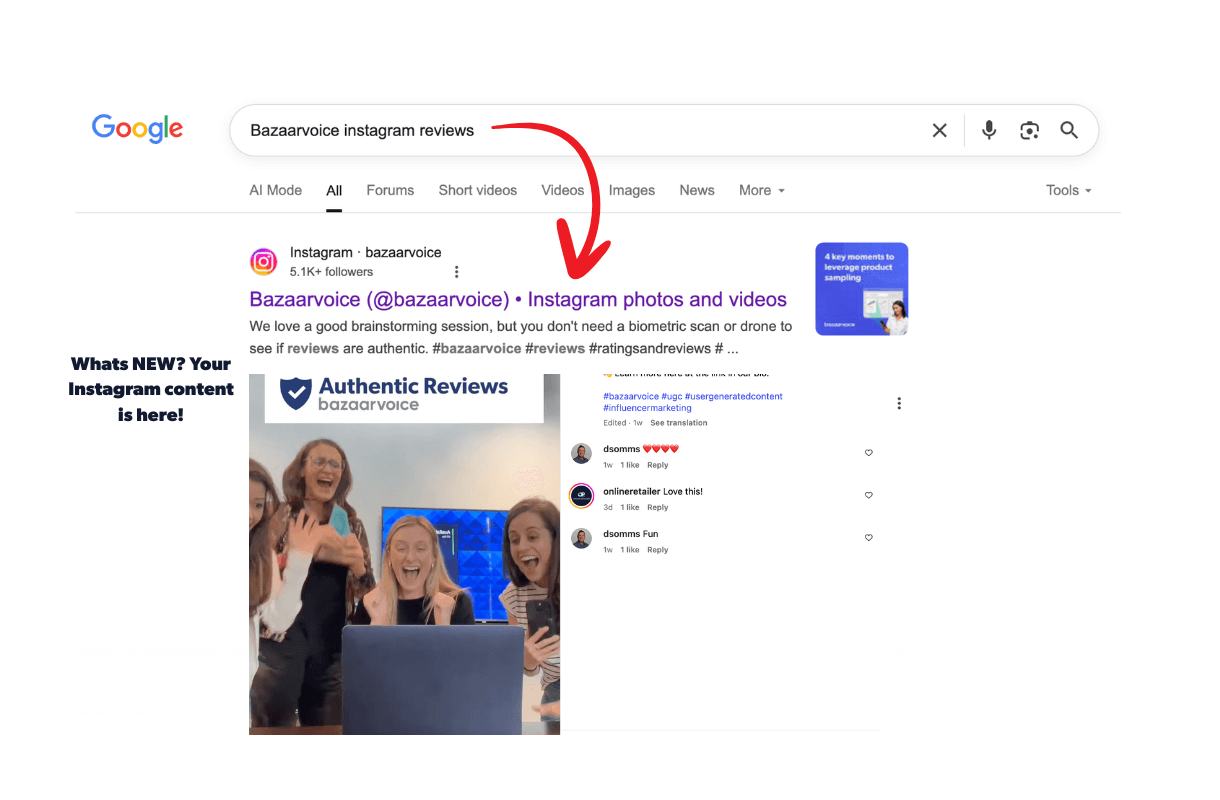The width and height of the screenshot is (1220, 800).
Task: Reply to the dsomms hearts comment
Action: [x=657, y=465]
